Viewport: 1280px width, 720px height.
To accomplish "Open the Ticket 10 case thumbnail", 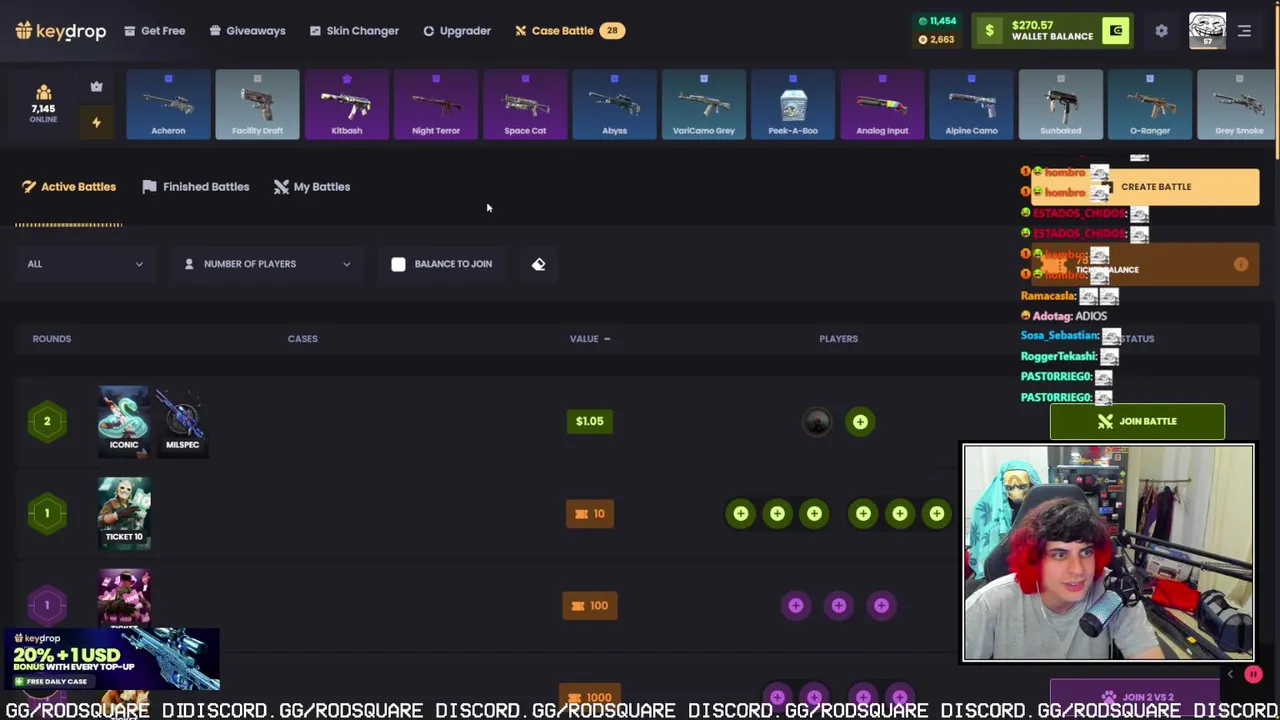I will point(124,513).
